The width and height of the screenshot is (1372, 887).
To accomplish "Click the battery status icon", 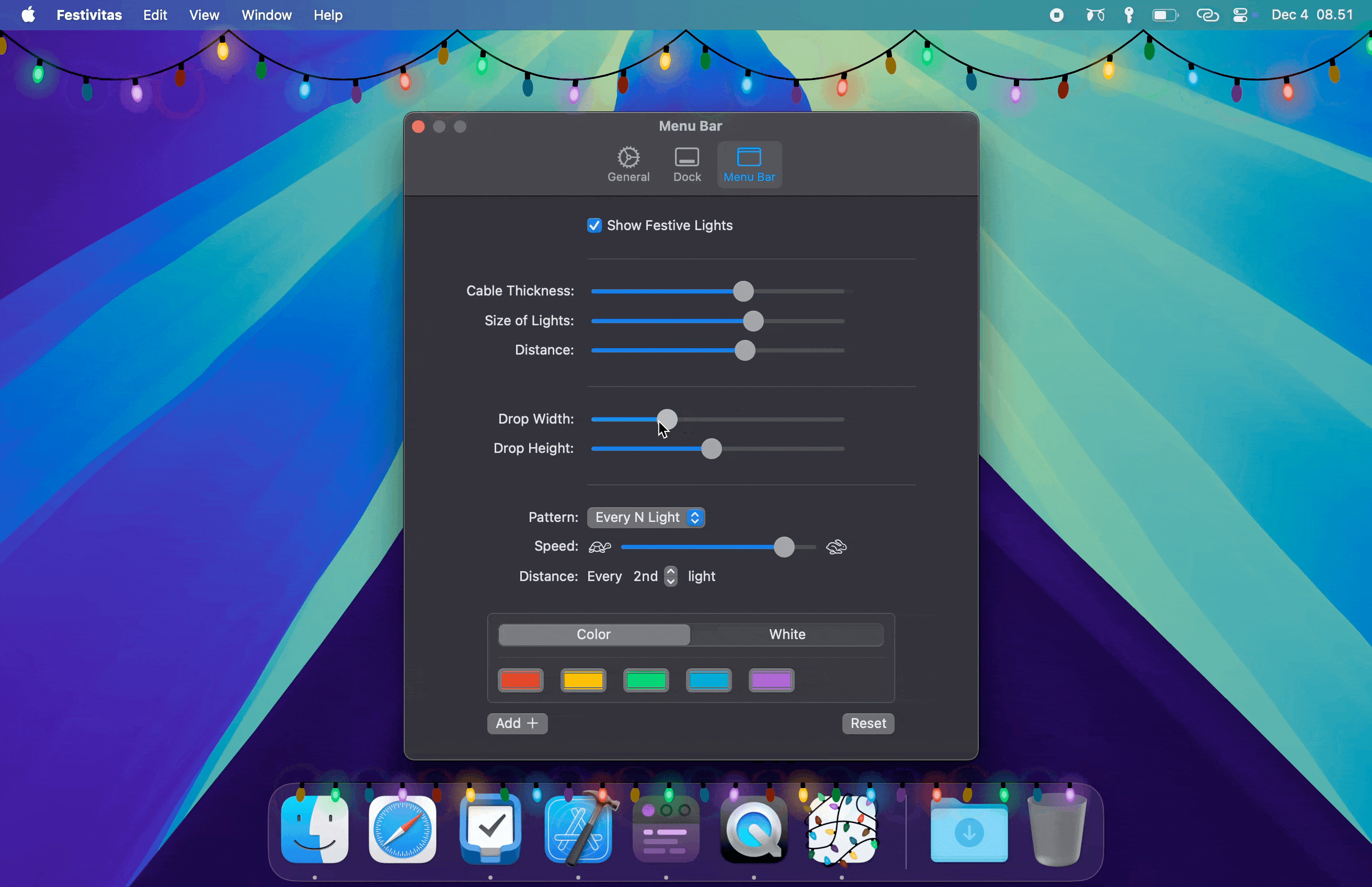I will point(1165,15).
